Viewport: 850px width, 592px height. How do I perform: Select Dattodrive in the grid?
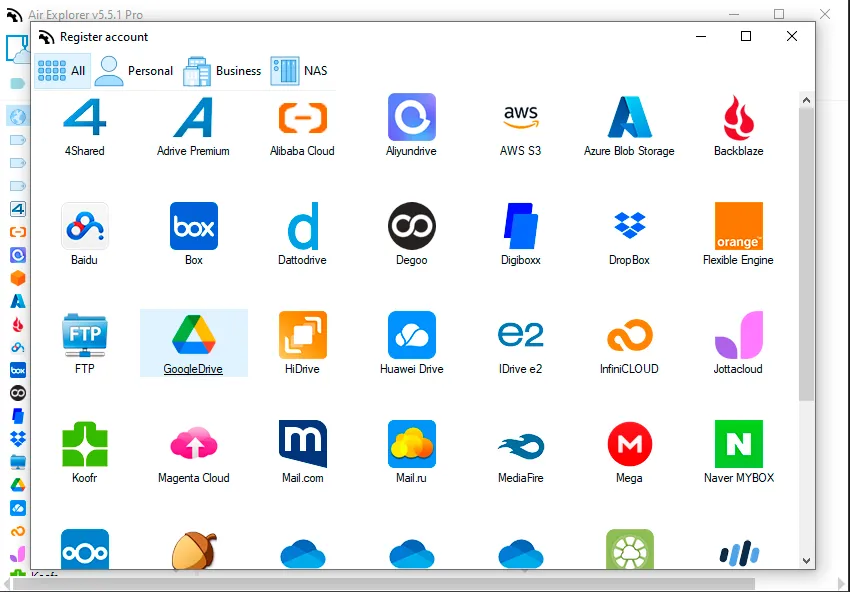pos(302,226)
